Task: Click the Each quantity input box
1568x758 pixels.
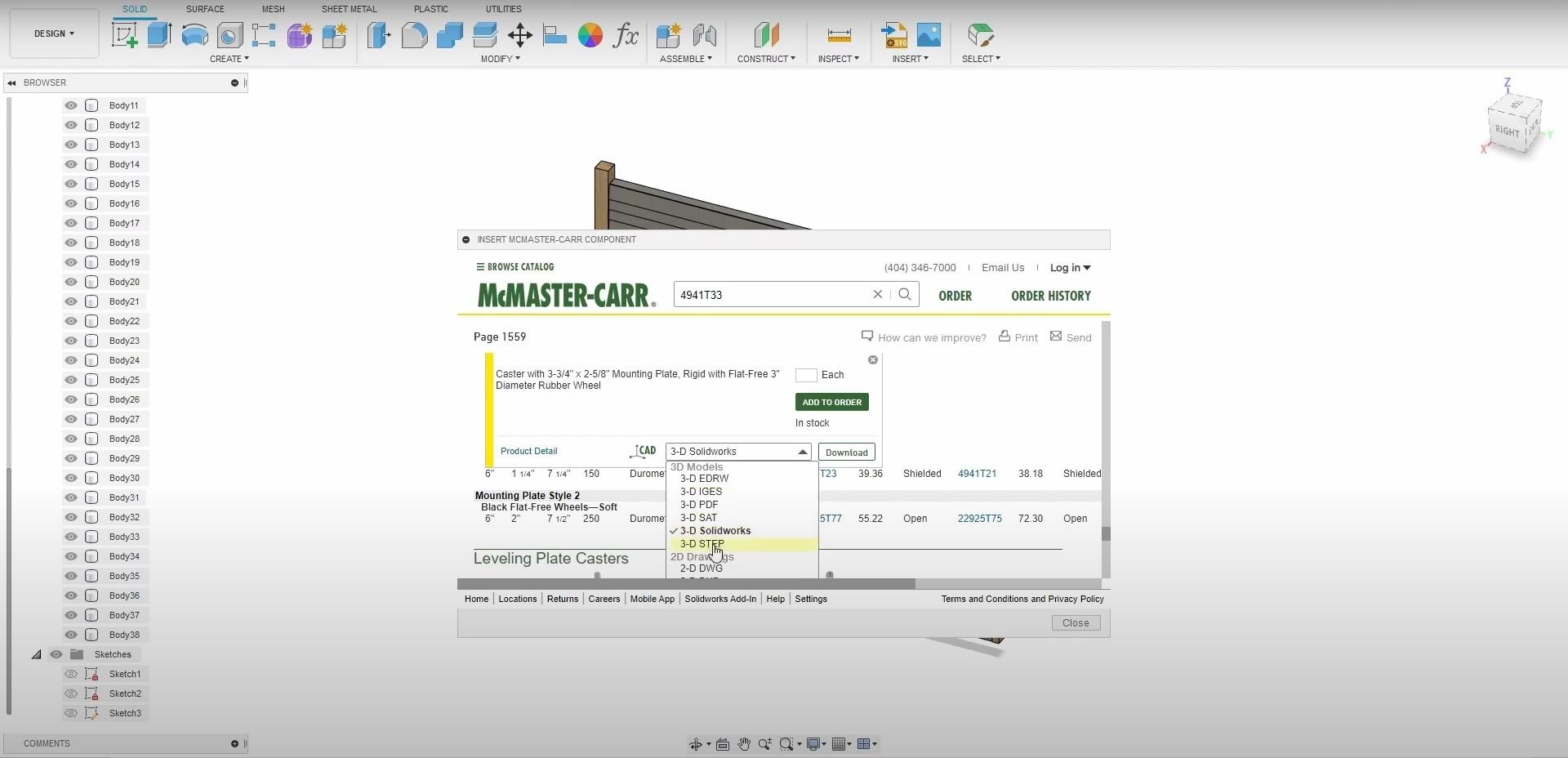Action: (x=806, y=375)
